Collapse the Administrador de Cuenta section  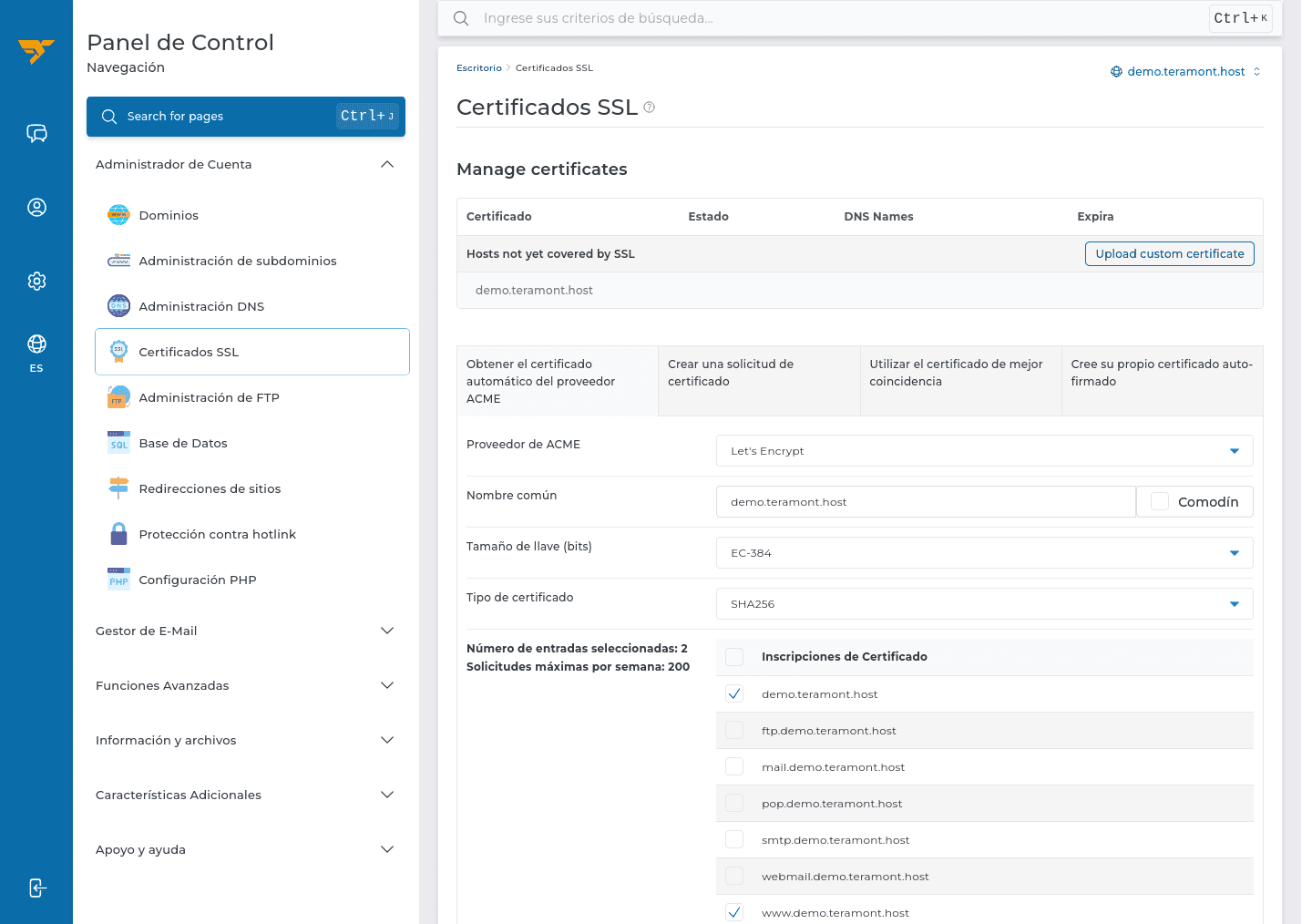click(x=246, y=165)
